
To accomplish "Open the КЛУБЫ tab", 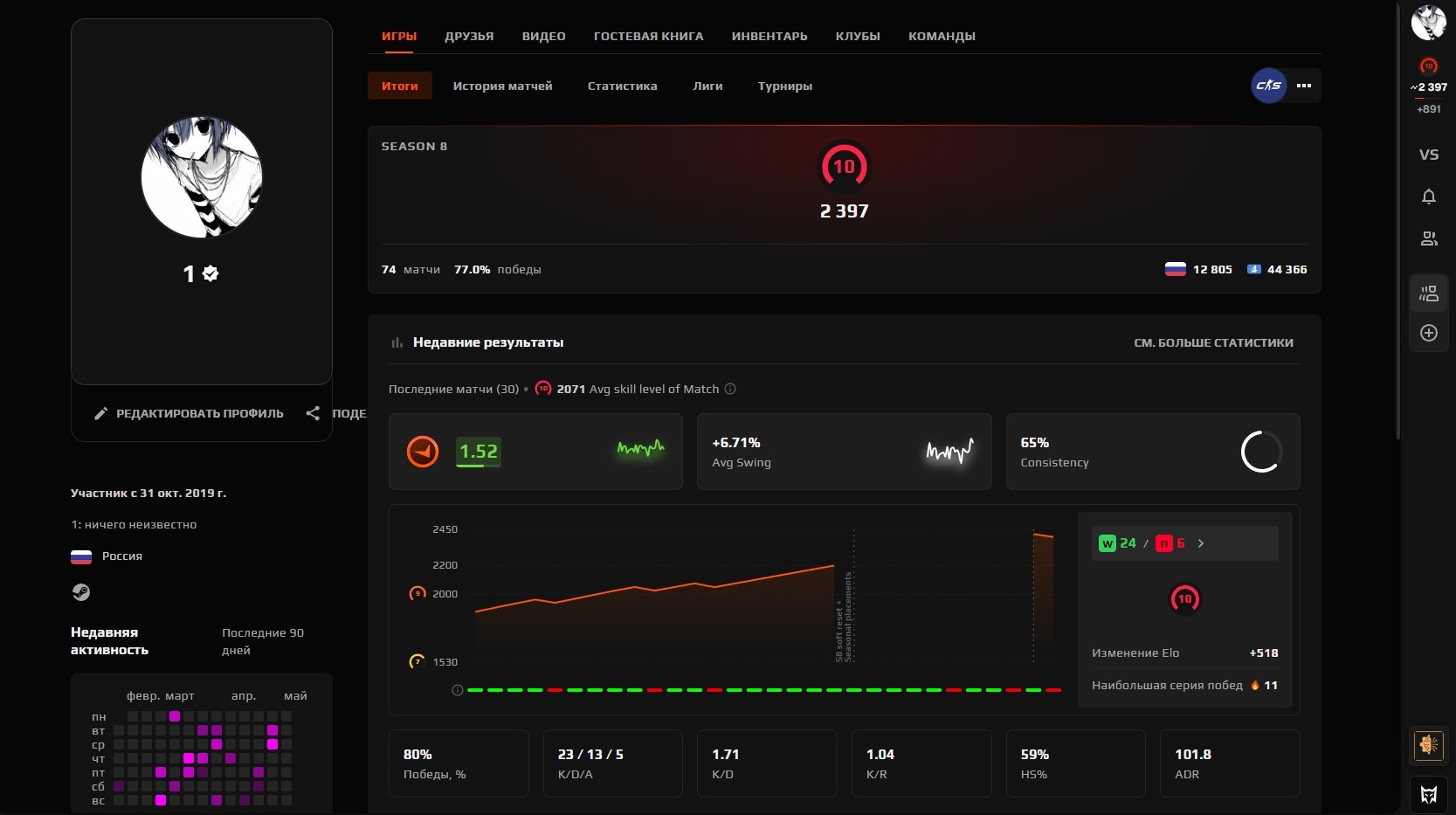I will [858, 36].
